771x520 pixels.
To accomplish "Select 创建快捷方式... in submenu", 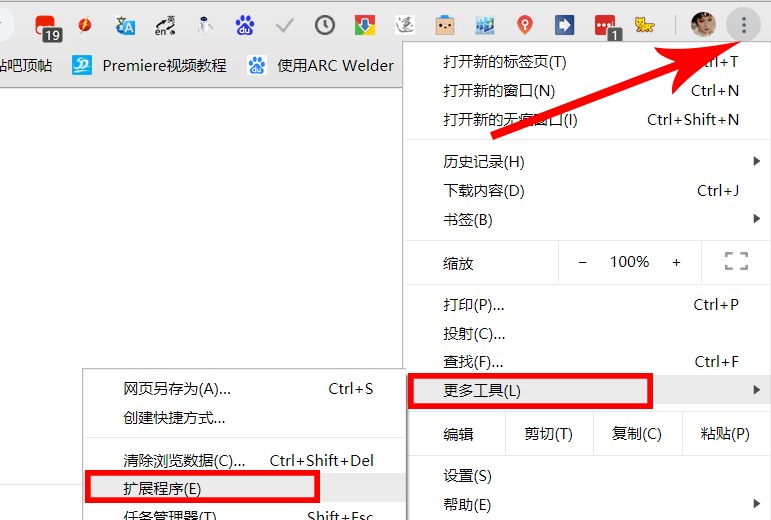I will pyautogui.click(x=245, y=418).
